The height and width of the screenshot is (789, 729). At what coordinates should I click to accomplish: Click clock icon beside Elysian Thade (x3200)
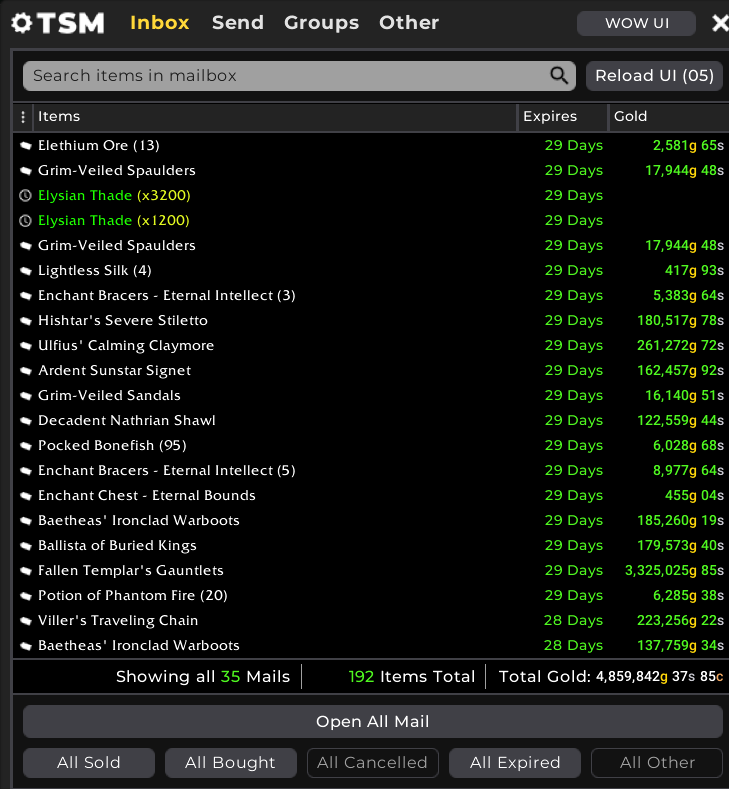25,195
